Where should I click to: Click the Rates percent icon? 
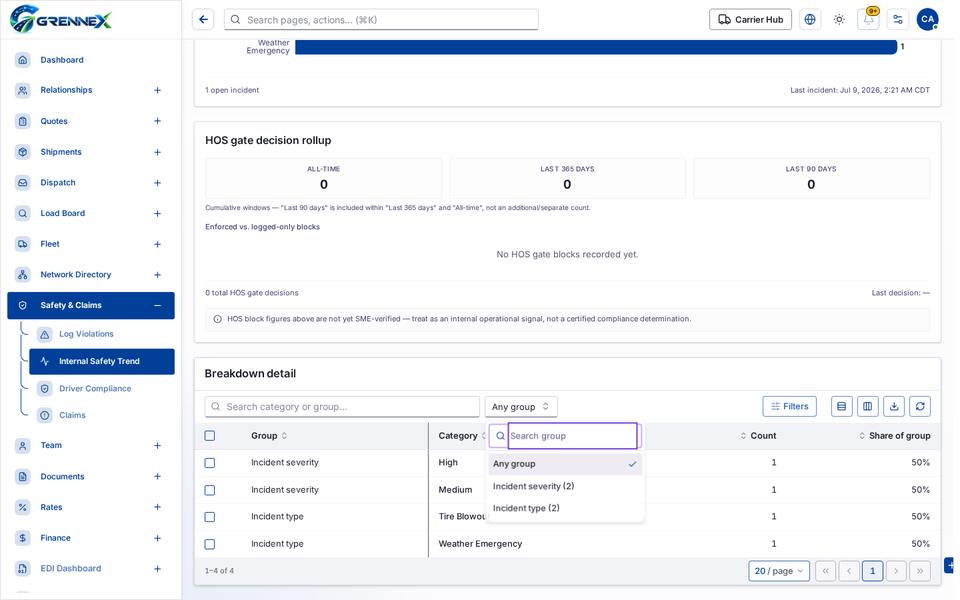tap(23, 507)
